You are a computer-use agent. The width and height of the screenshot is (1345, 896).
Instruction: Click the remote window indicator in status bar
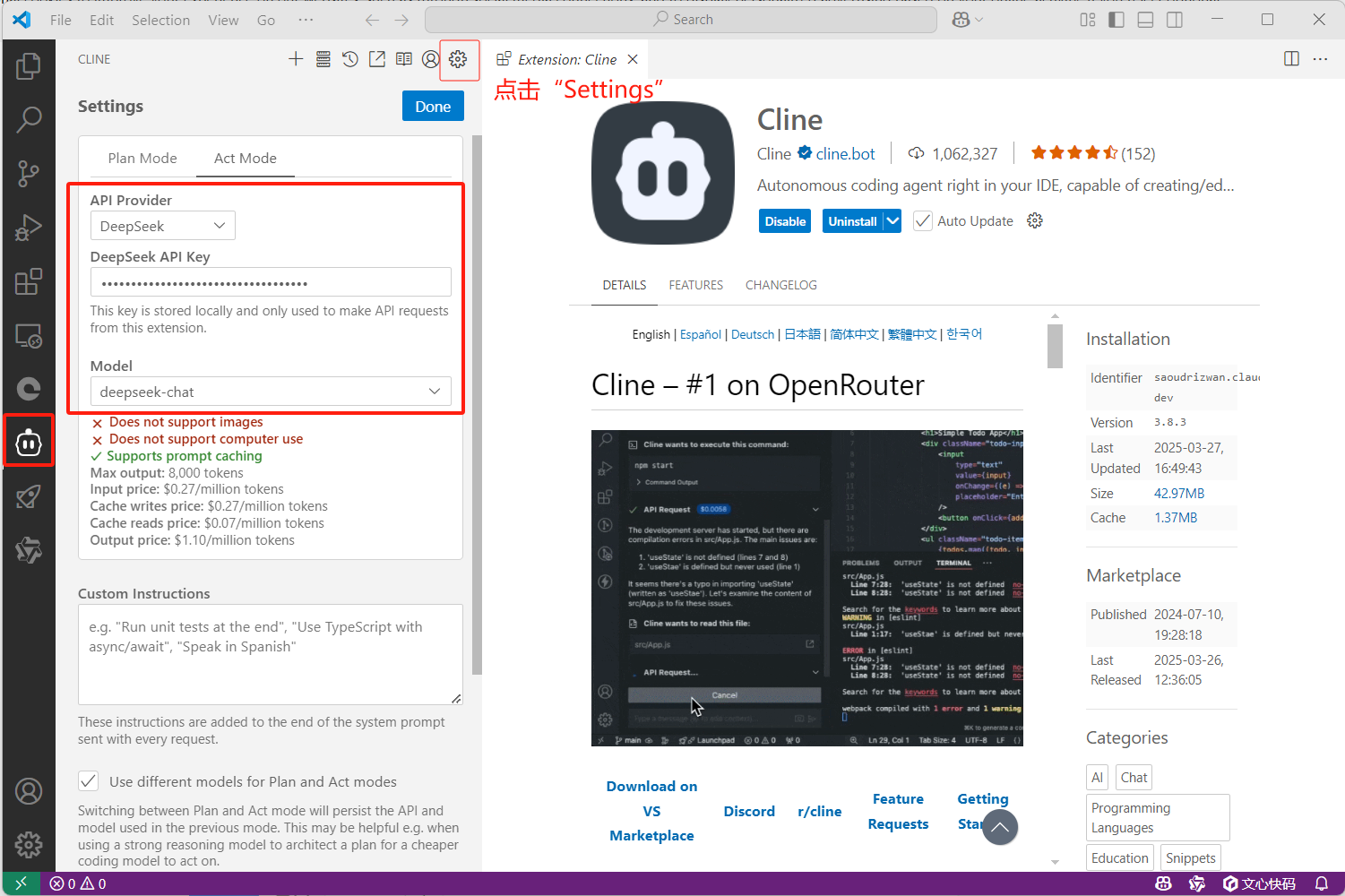pos(21,883)
